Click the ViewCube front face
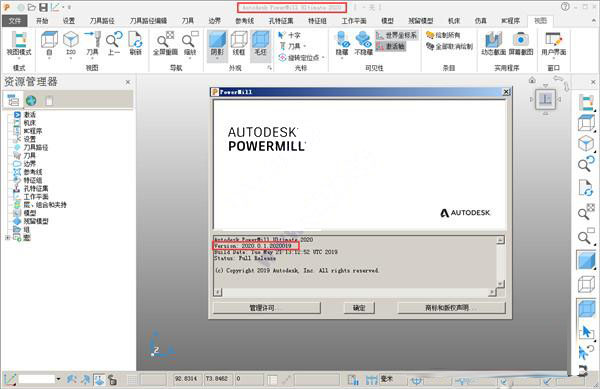 [545, 99]
